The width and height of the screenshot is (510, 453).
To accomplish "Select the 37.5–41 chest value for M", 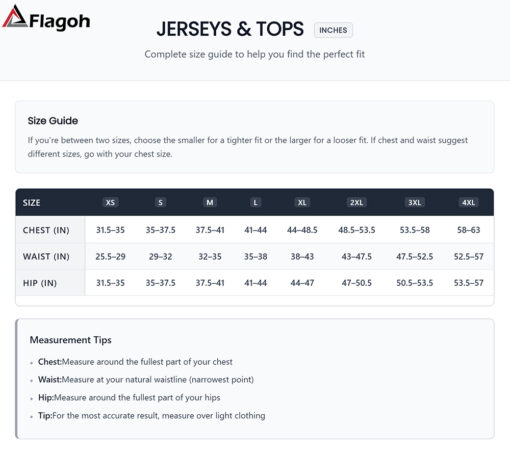I will (210, 230).
